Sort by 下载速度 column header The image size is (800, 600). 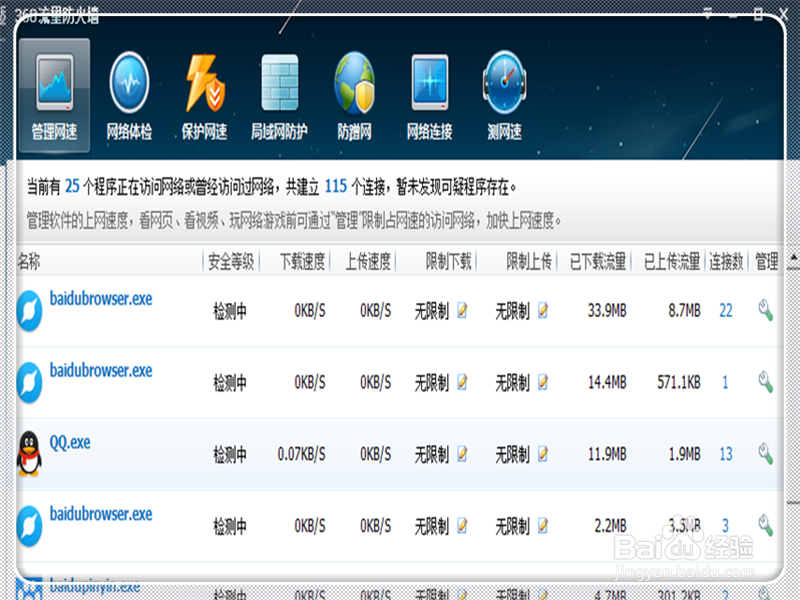303,262
